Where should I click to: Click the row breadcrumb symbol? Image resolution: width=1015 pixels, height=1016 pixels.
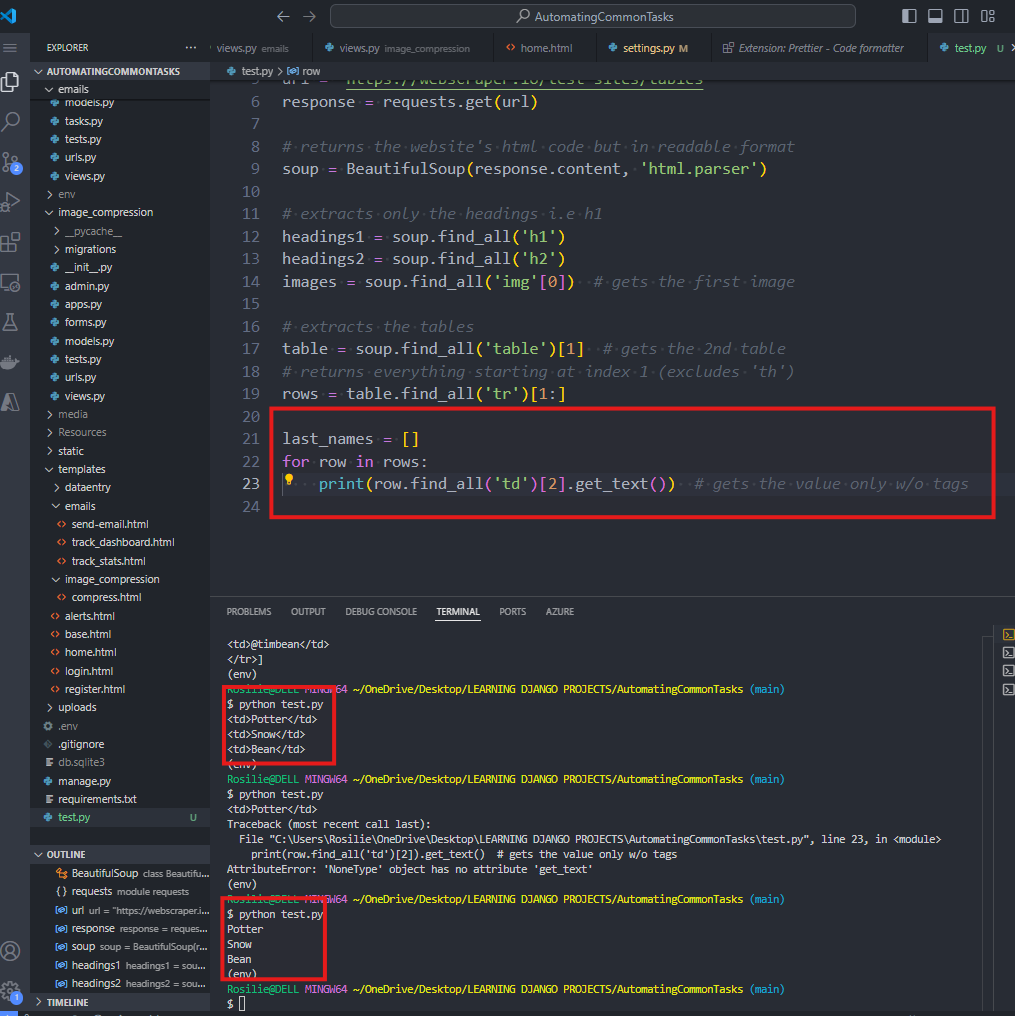click(304, 71)
